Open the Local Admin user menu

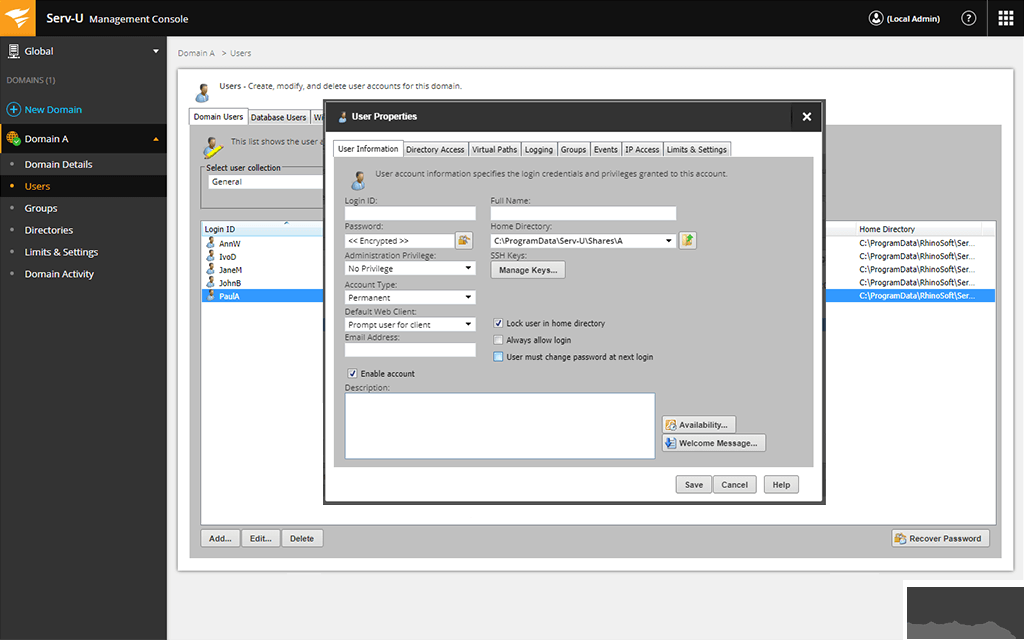pos(904,18)
